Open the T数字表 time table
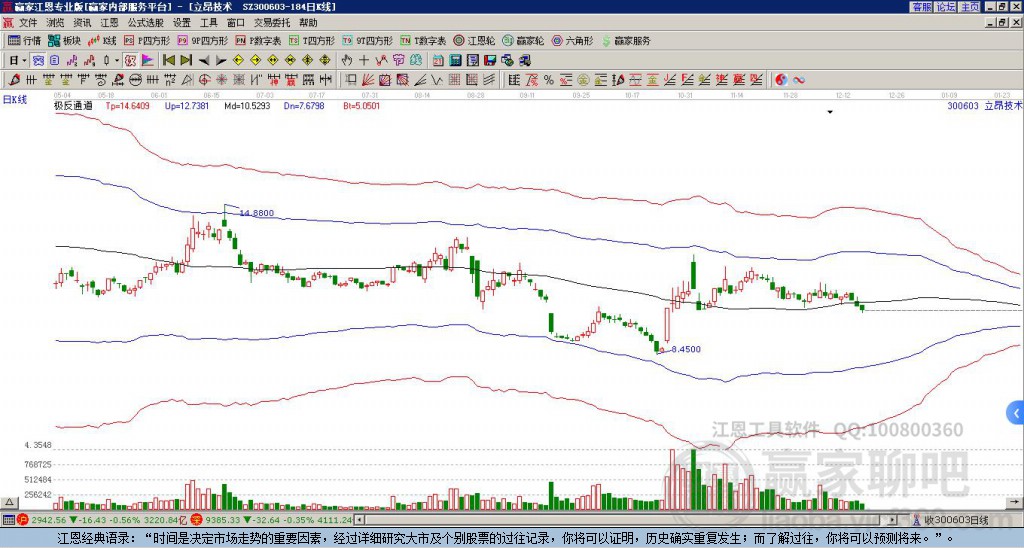Screen dimensions: 1024x548 423,40
